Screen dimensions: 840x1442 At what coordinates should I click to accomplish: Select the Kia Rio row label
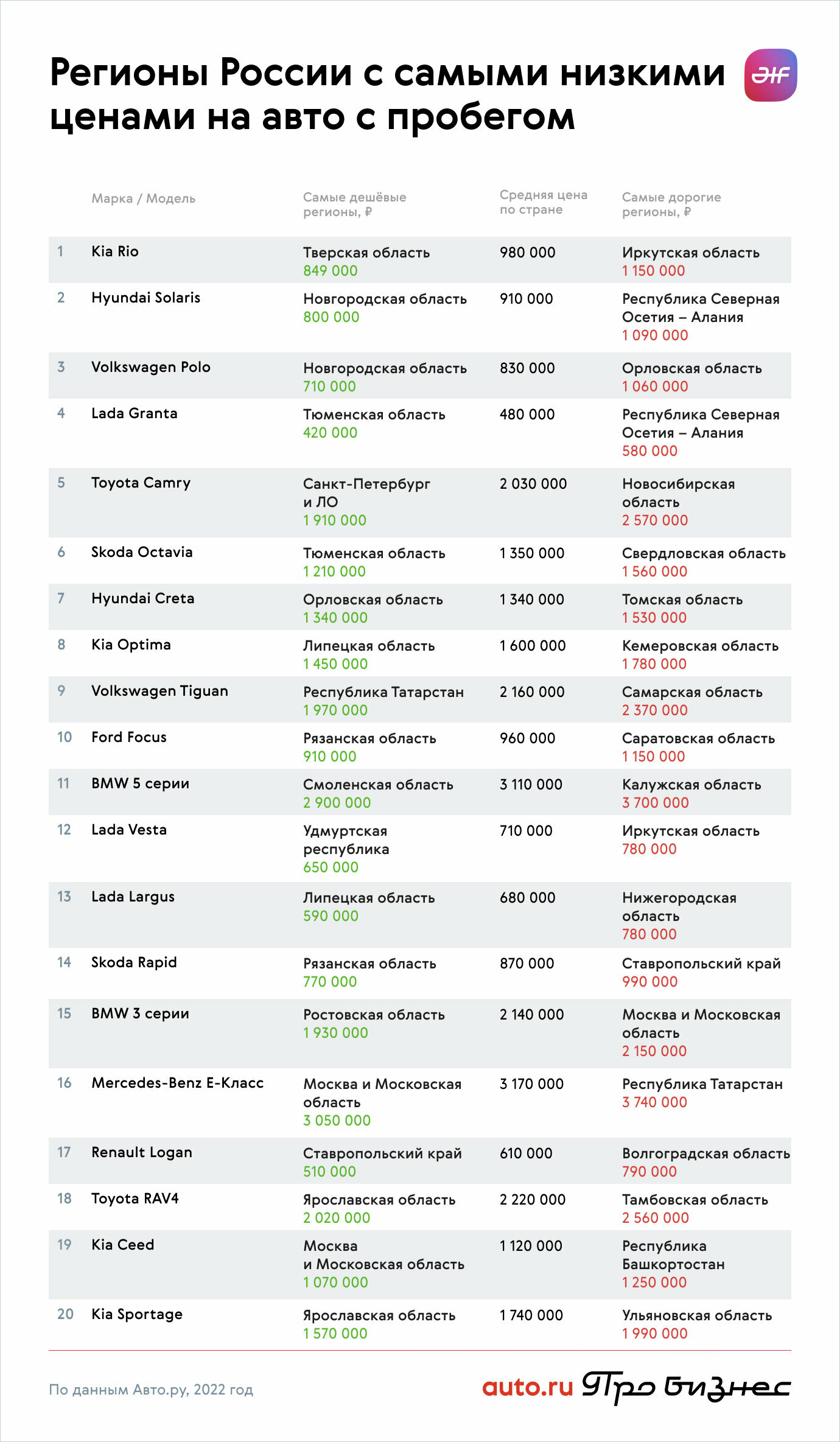click(x=115, y=251)
